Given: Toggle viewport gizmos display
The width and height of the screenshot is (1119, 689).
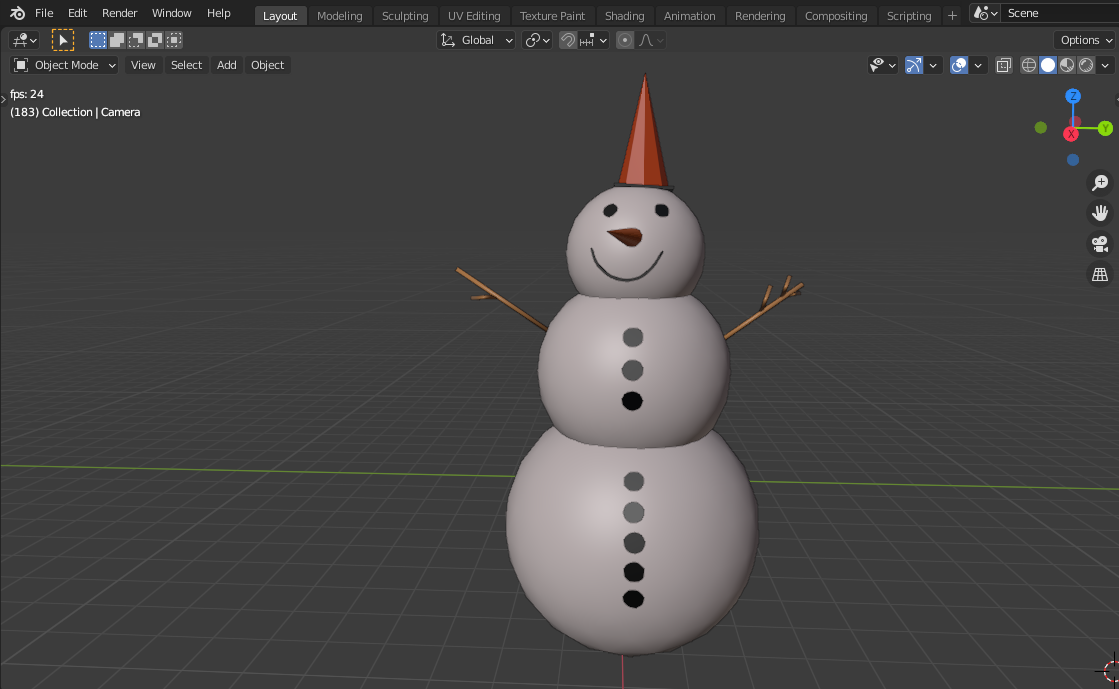Looking at the screenshot, I should pos(913,65).
